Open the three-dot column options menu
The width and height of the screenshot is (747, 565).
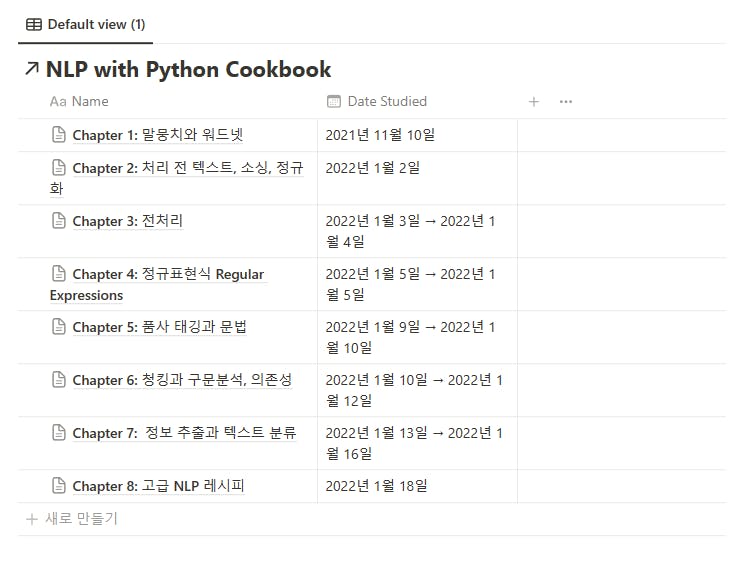pos(566,101)
